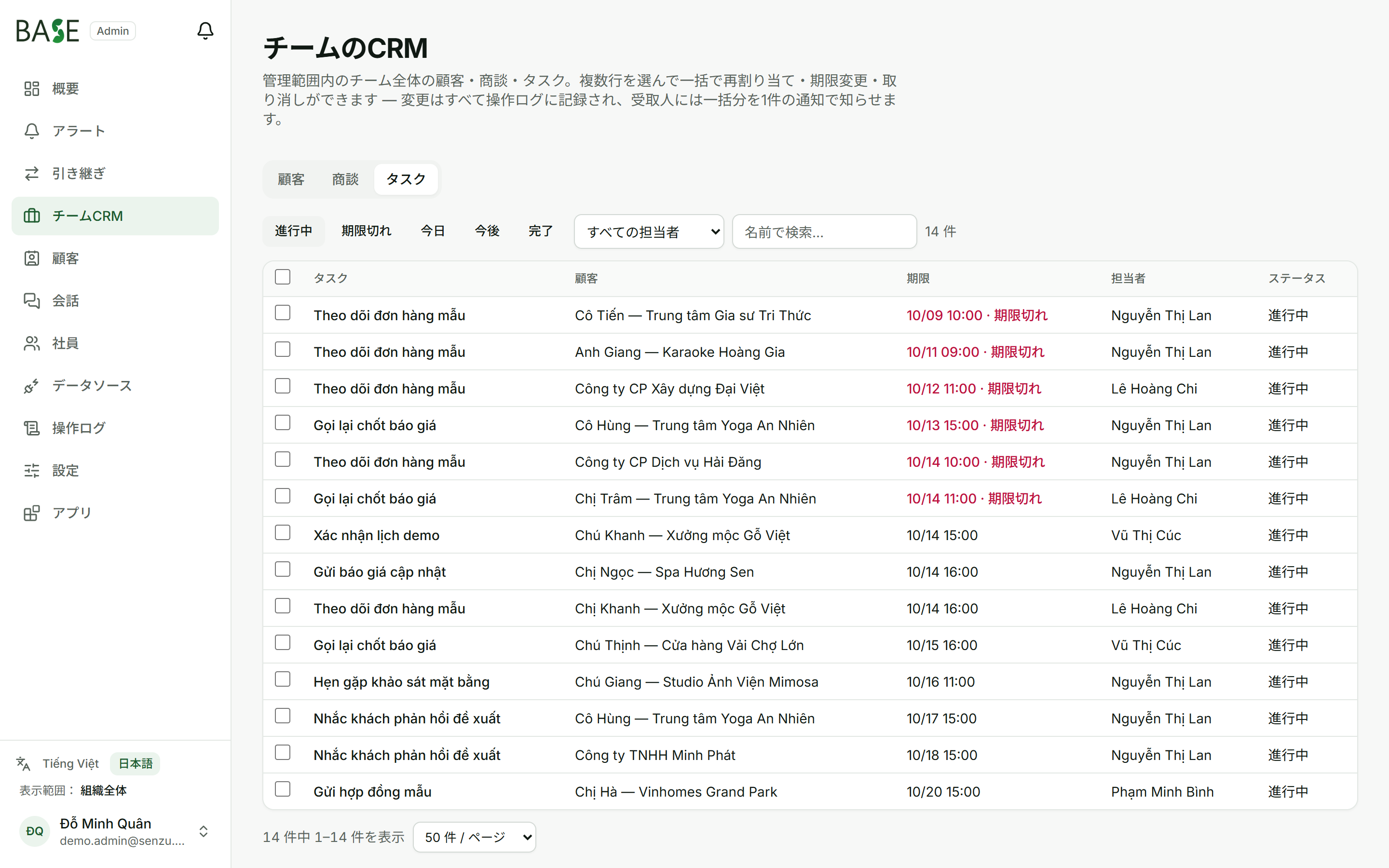Screen dimensions: 1389x868
Task: Click the アプリ blocks icon
Action: tap(31, 513)
